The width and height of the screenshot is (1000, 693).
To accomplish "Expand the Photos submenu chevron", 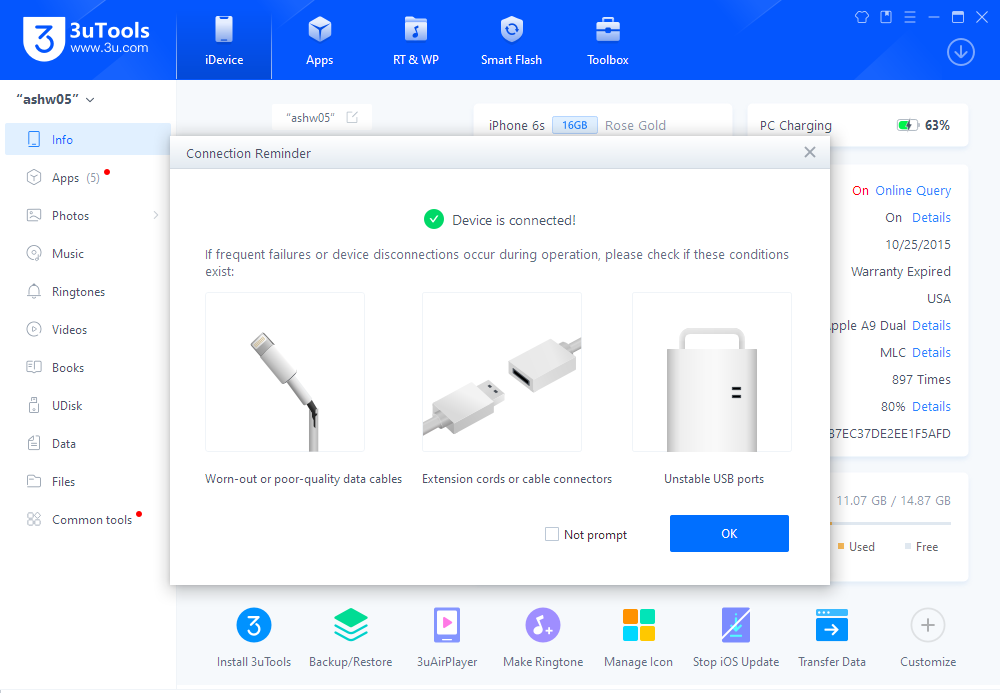I will [x=156, y=215].
